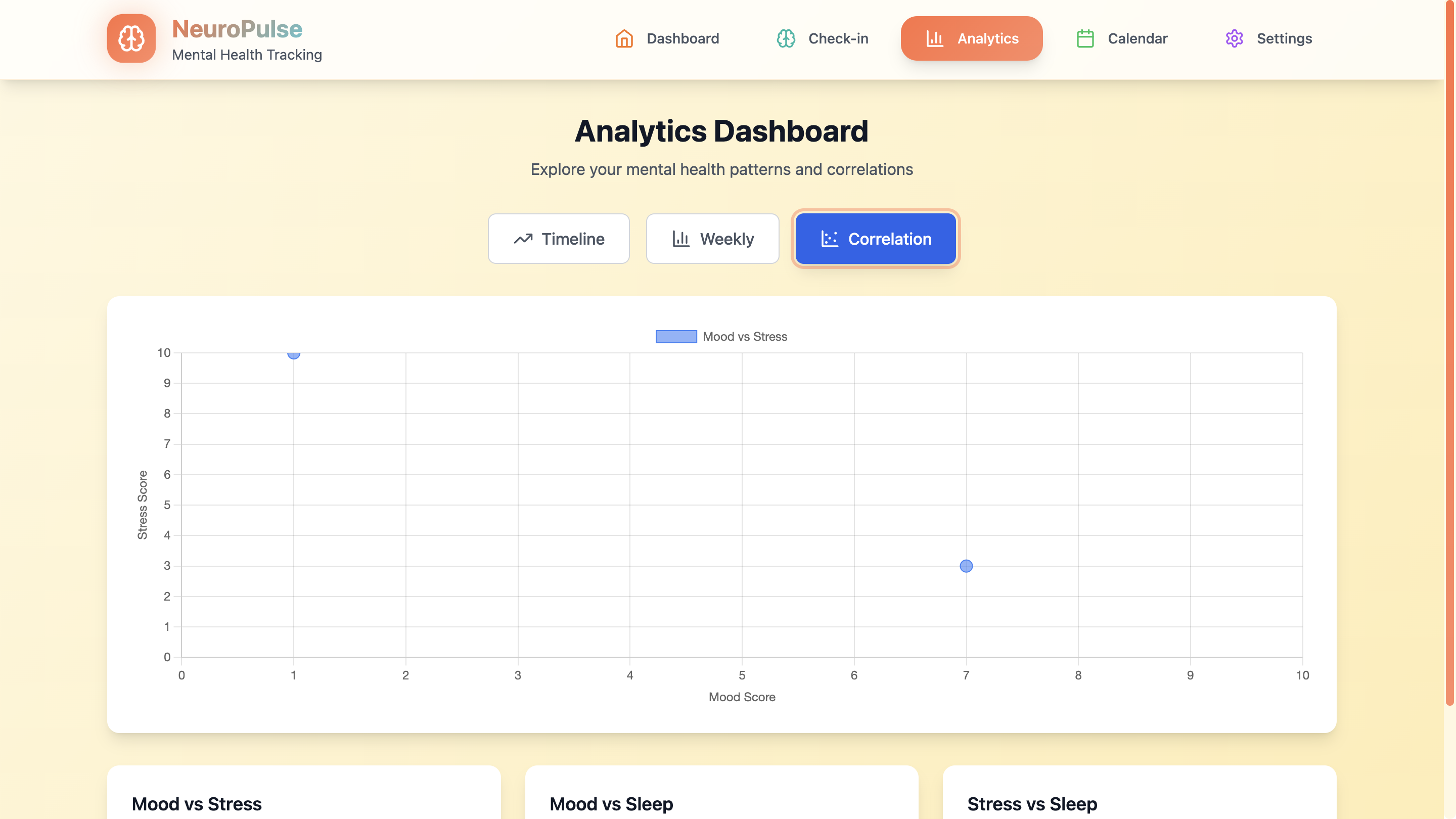The image size is (1456, 819).
Task: Go to the Settings page
Action: click(1268, 38)
